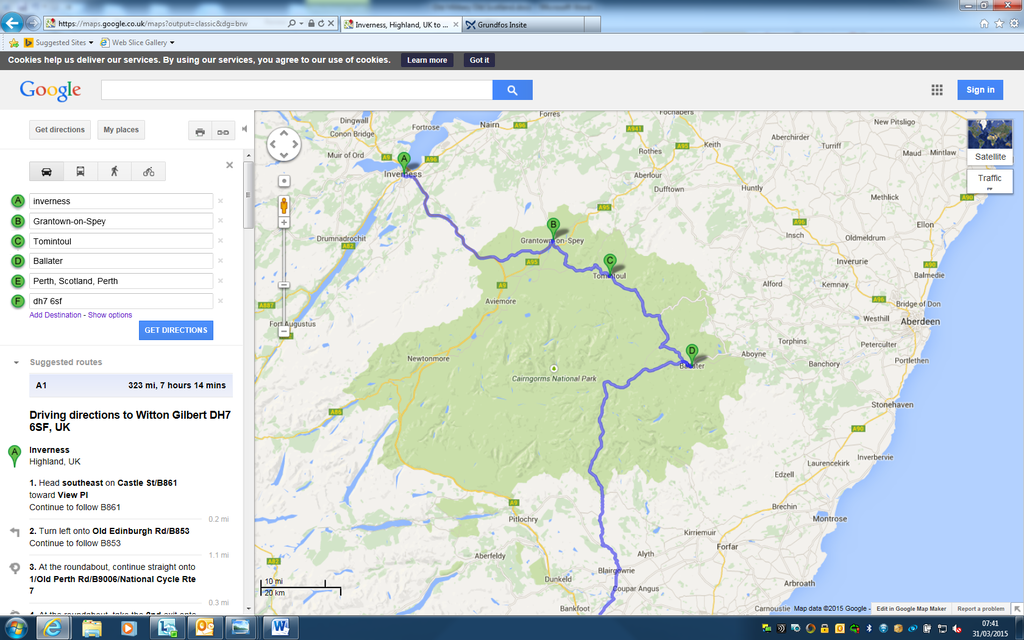Viewport: 1024px width, 640px height.
Task: Open the Google apps grid icon
Action: pos(937,90)
